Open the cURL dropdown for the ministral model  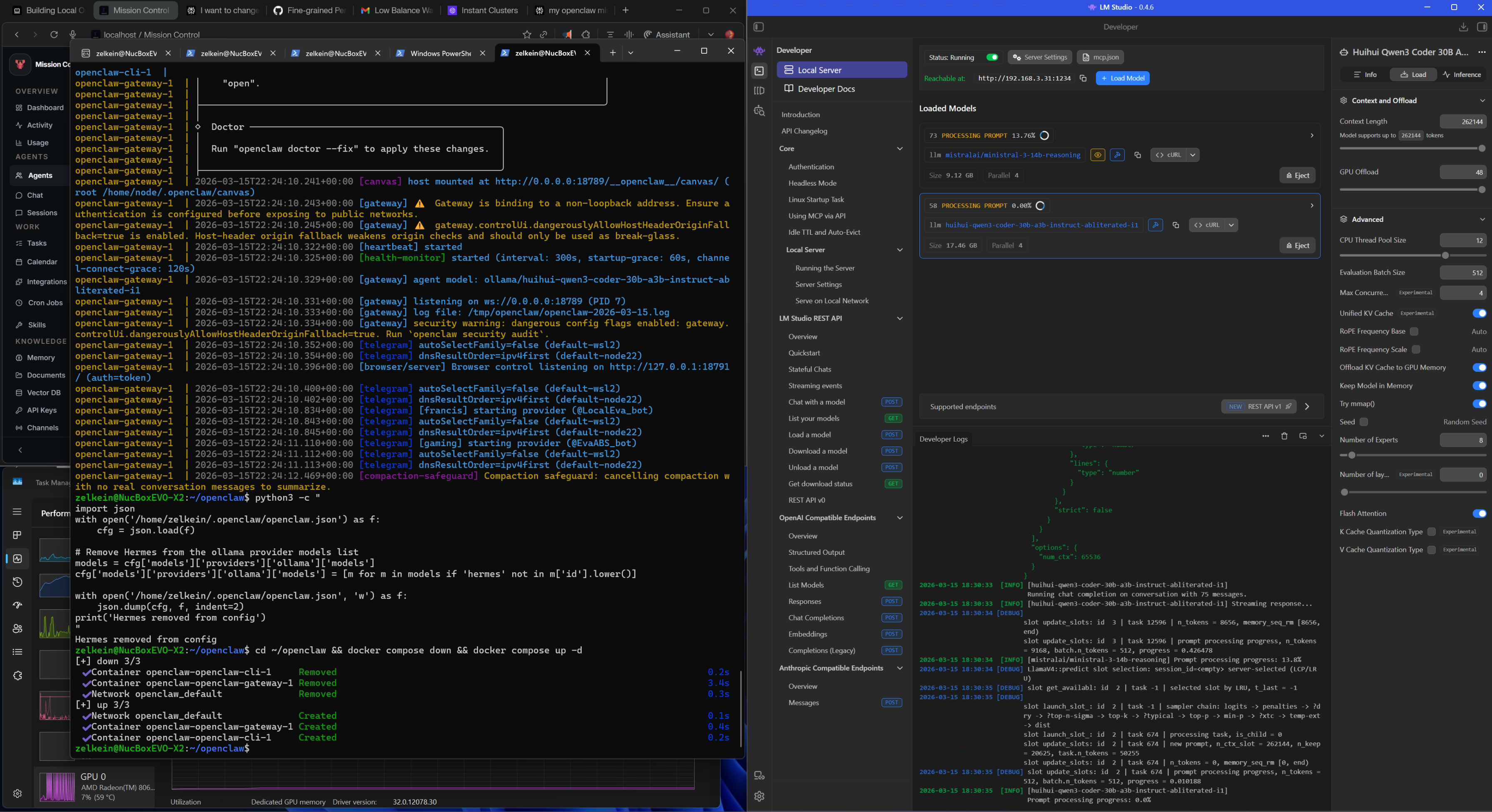coord(1192,155)
